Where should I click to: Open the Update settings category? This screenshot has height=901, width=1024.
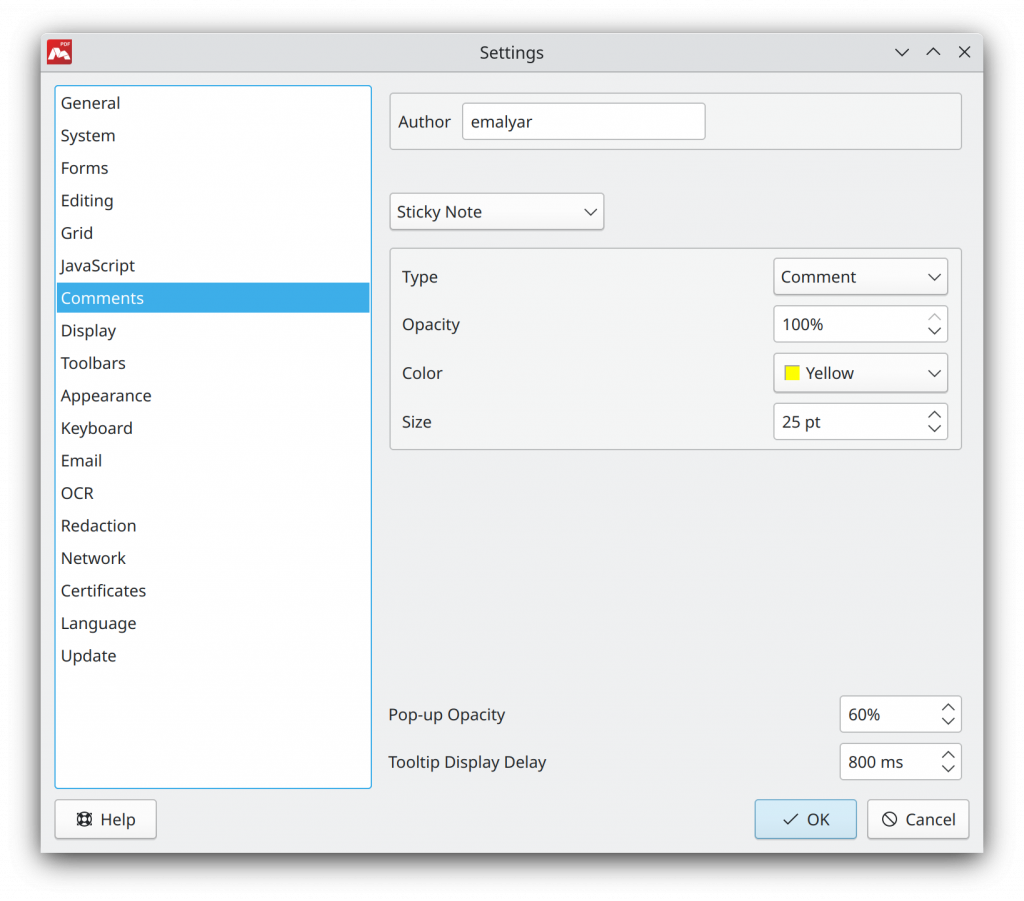(x=88, y=655)
